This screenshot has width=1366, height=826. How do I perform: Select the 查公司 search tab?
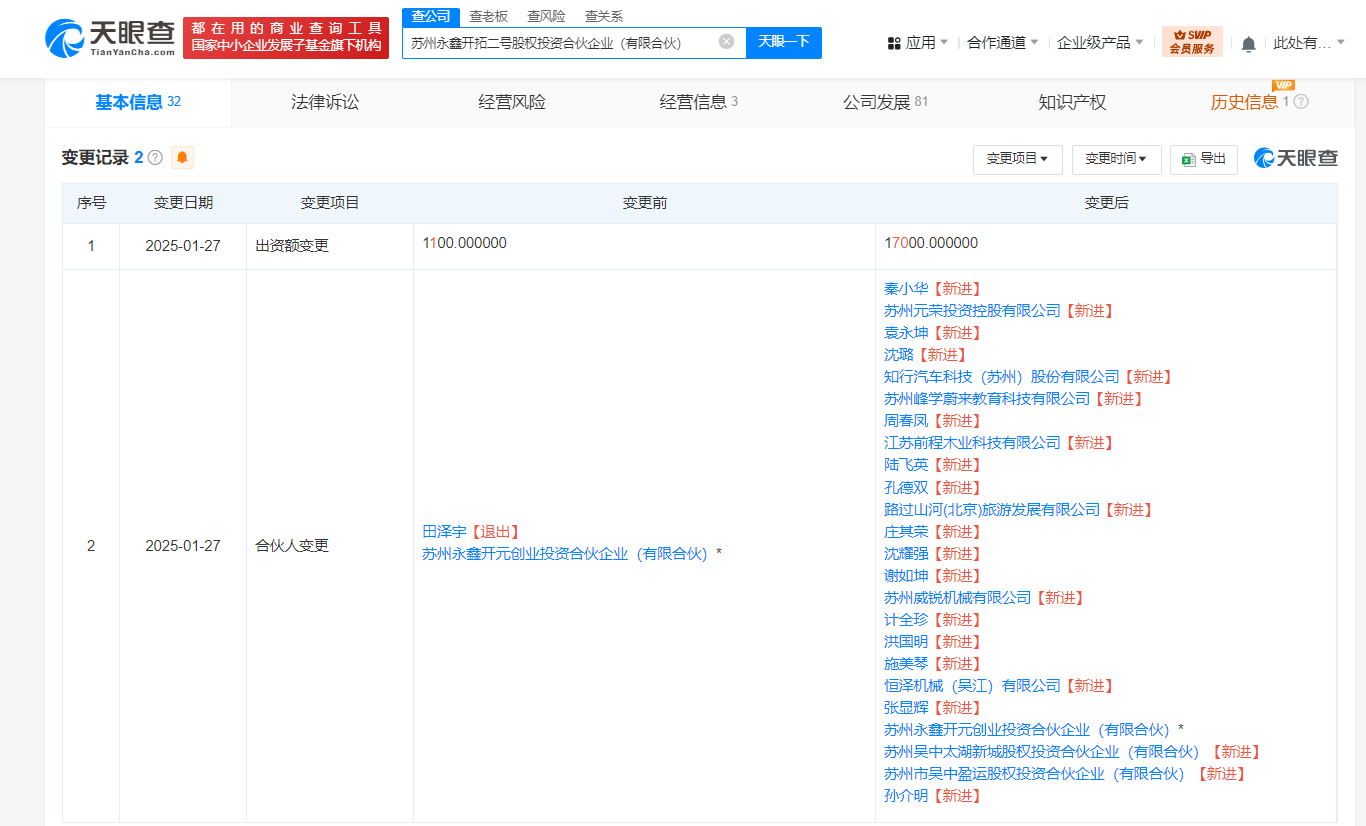tap(431, 16)
